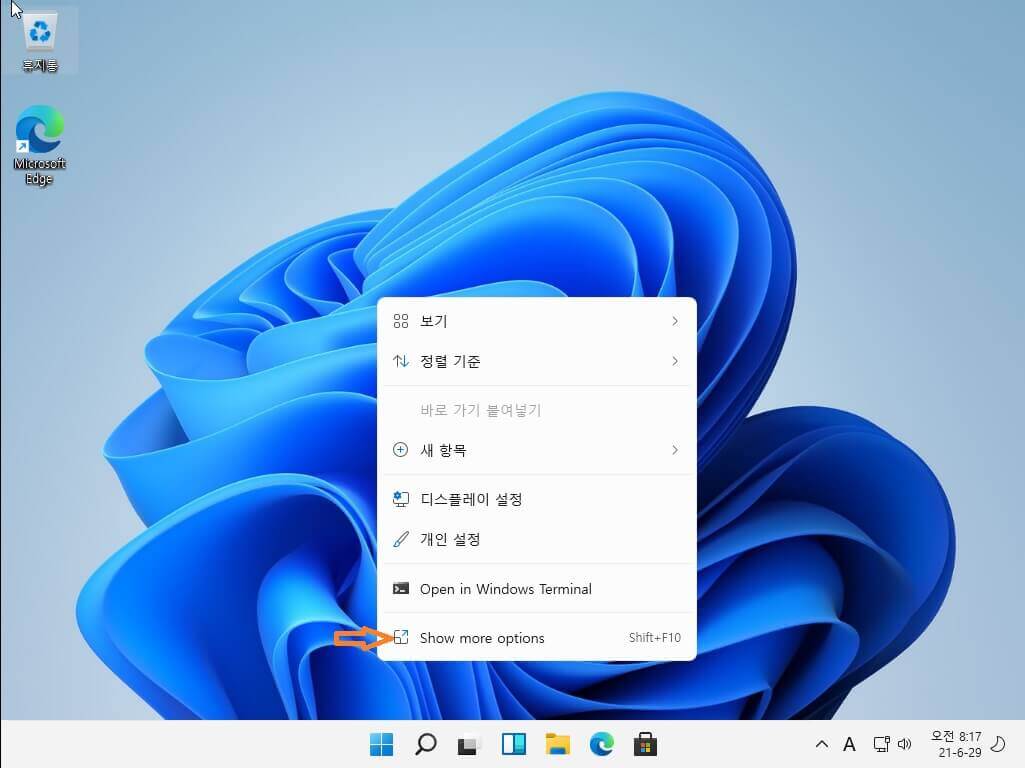Open the clock and date flyout
Image resolution: width=1025 pixels, height=768 pixels.
(956, 744)
